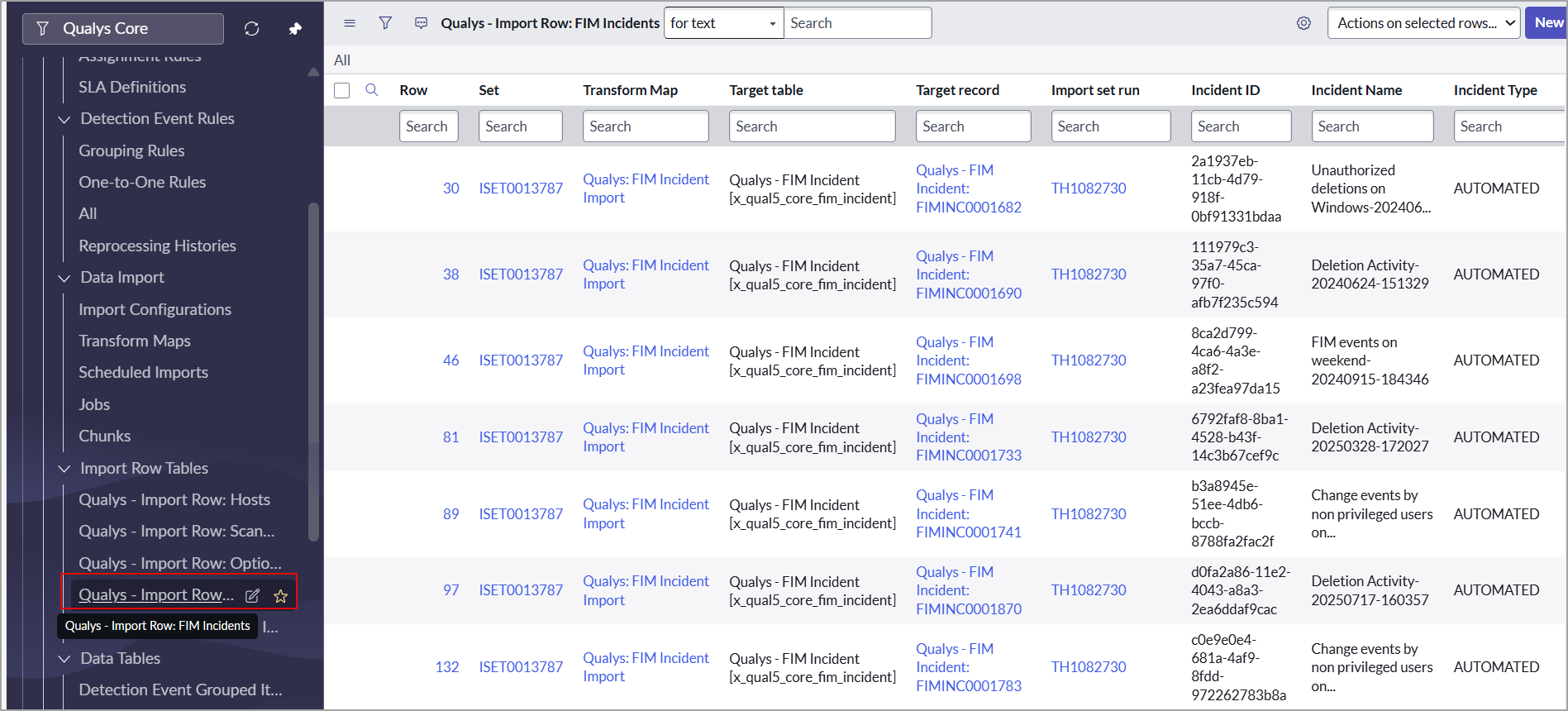Open Actions on selected rows dropdown
The image size is (1568, 711).
coord(1423,23)
